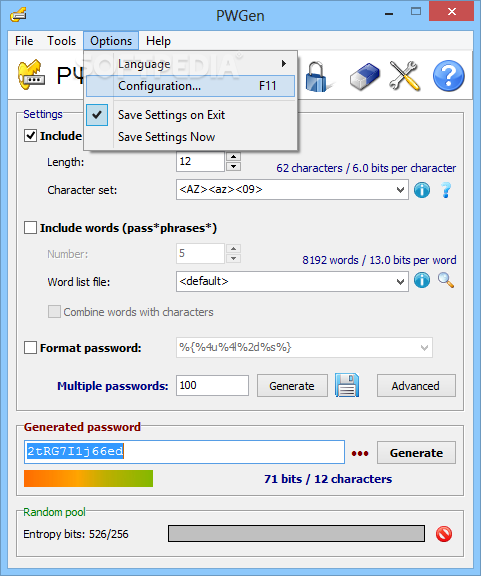Choose Save Settings Now
This screenshot has height=576, width=481.
pos(190,137)
